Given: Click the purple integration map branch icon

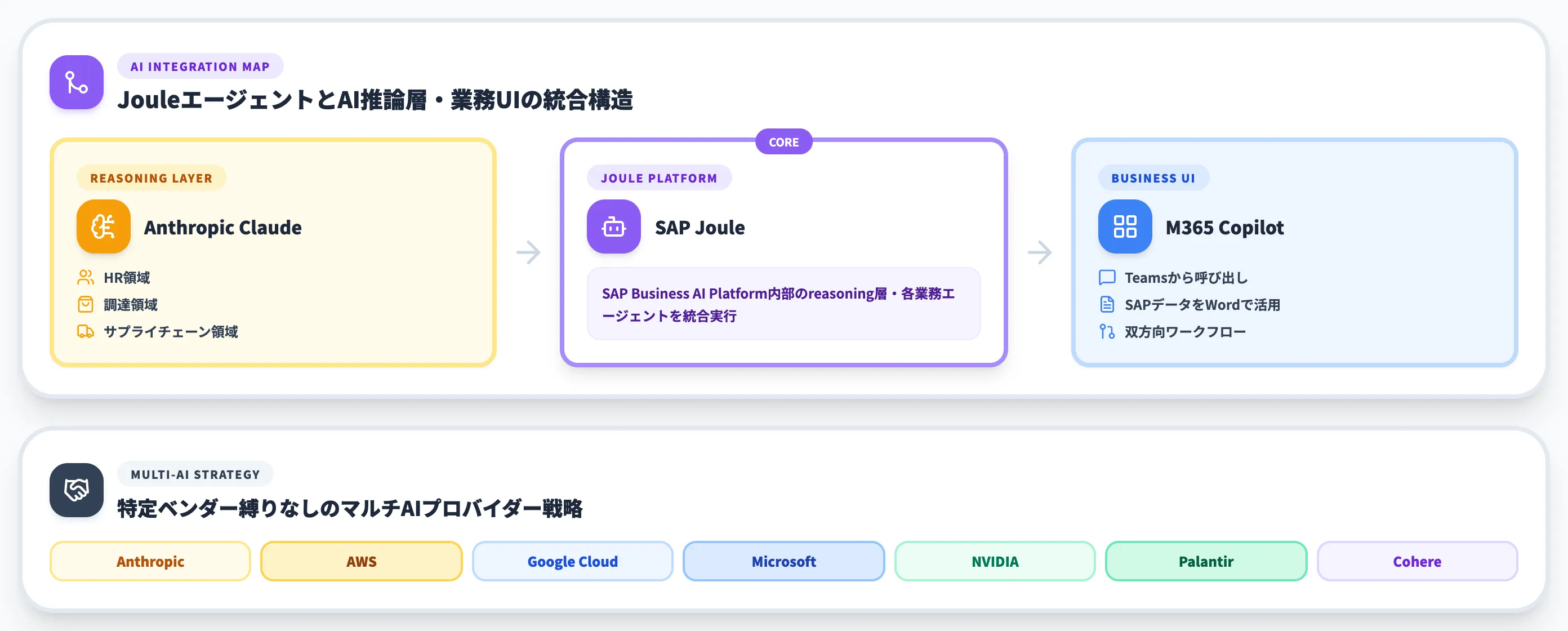Looking at the screenshot, I should 77,82.
